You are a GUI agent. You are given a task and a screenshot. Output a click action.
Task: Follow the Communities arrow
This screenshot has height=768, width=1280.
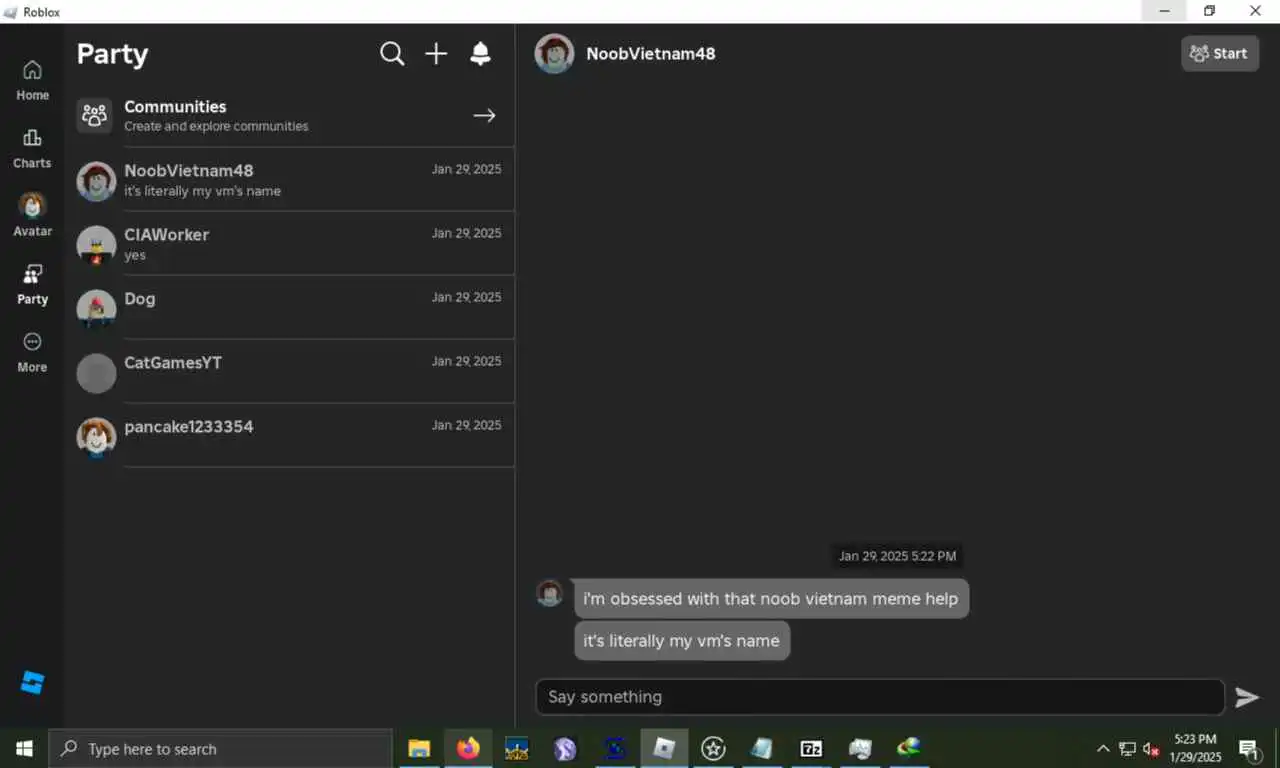pos(484,116)
